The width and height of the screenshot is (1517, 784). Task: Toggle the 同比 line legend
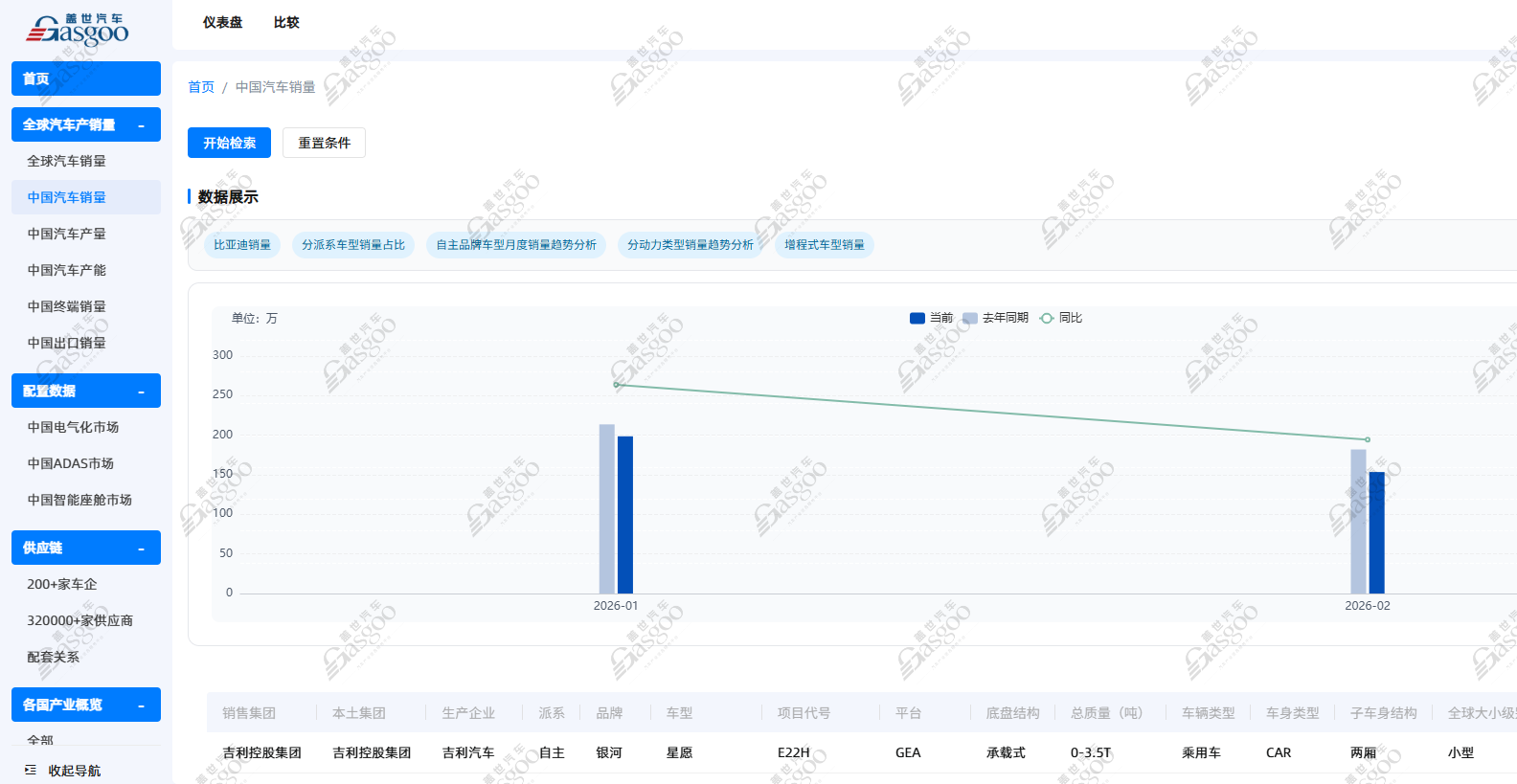pyautogui.click(x=1061, y=318)
